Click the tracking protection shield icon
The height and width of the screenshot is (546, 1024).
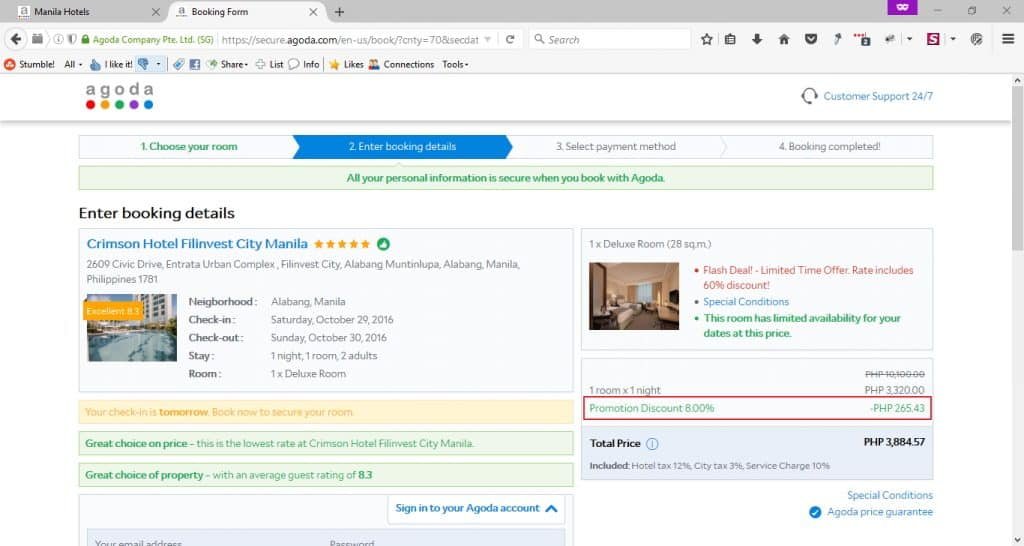(x=72, y=39)
